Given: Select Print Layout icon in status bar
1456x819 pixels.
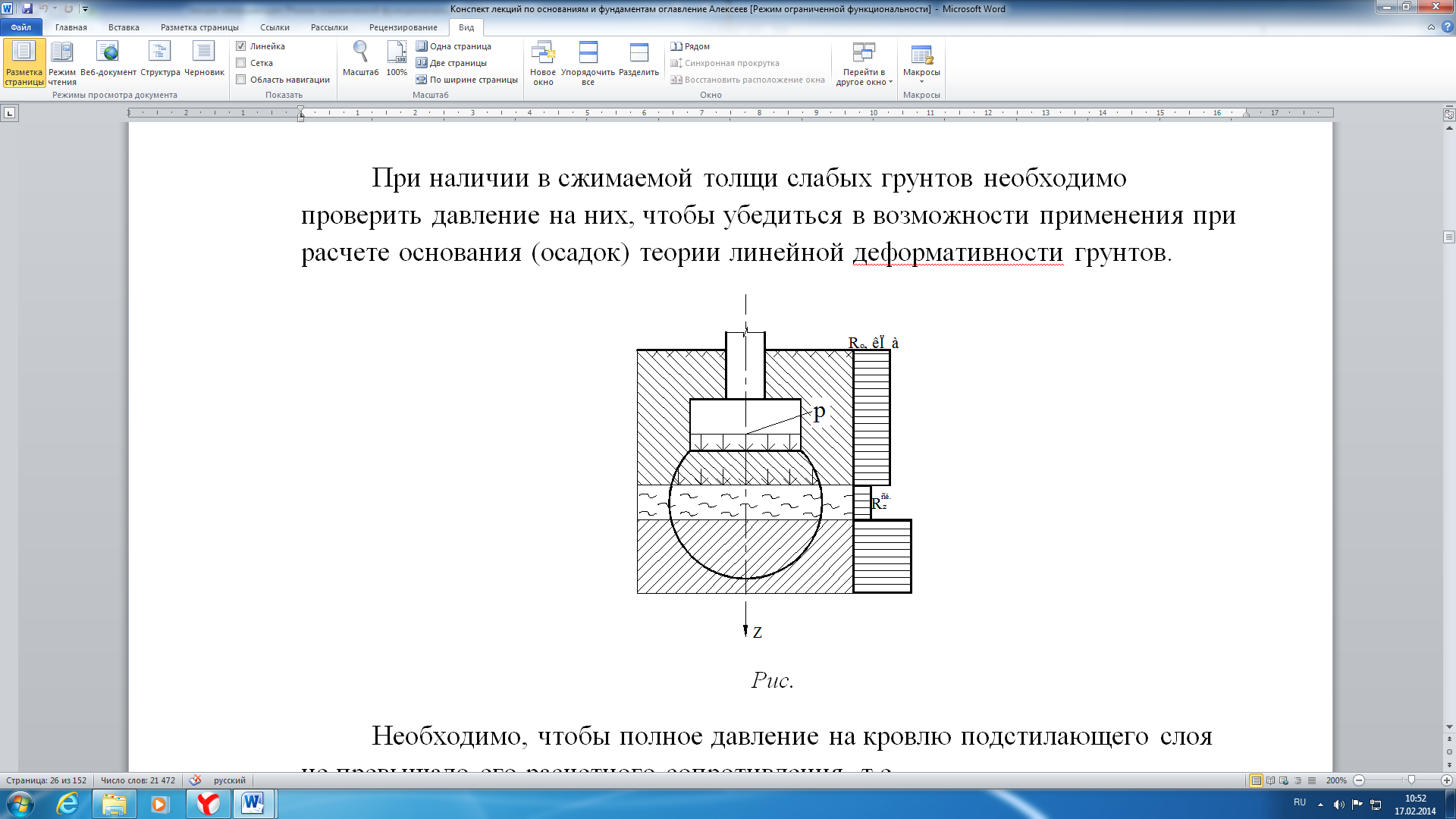Looking at the screenshot, I should point(1256,780).
